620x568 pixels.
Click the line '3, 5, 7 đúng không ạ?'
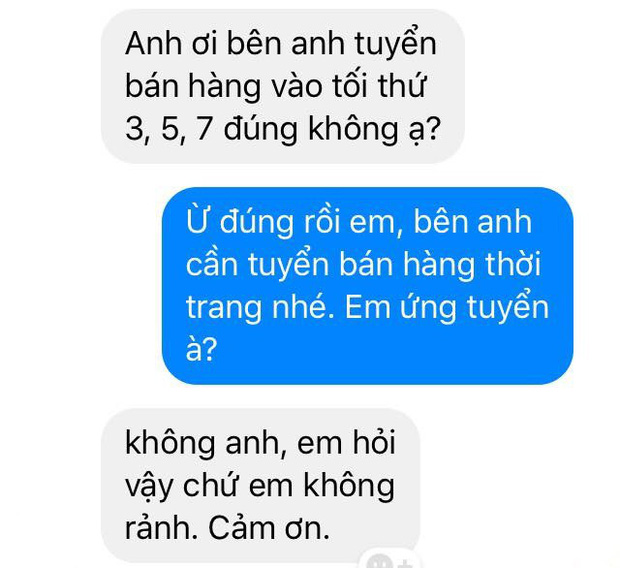pos(283,129)
